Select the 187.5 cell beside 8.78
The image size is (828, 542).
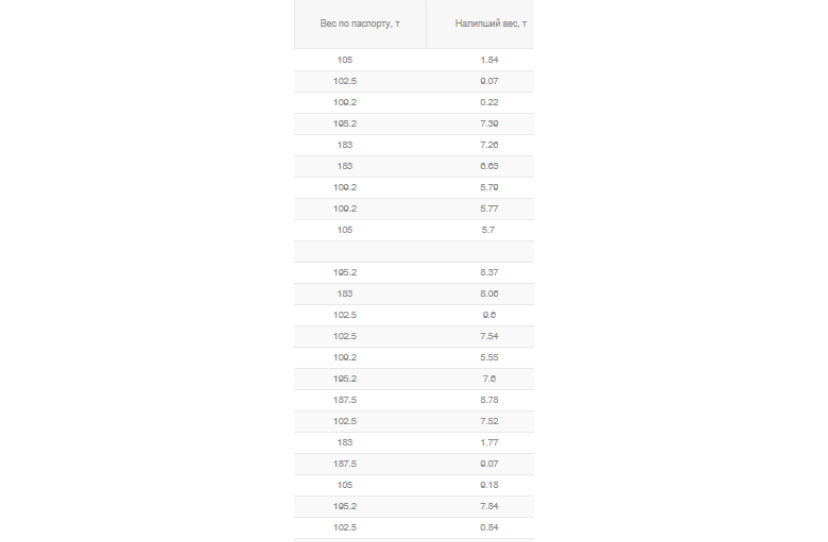pyautogui.click(x=345, y=400)
